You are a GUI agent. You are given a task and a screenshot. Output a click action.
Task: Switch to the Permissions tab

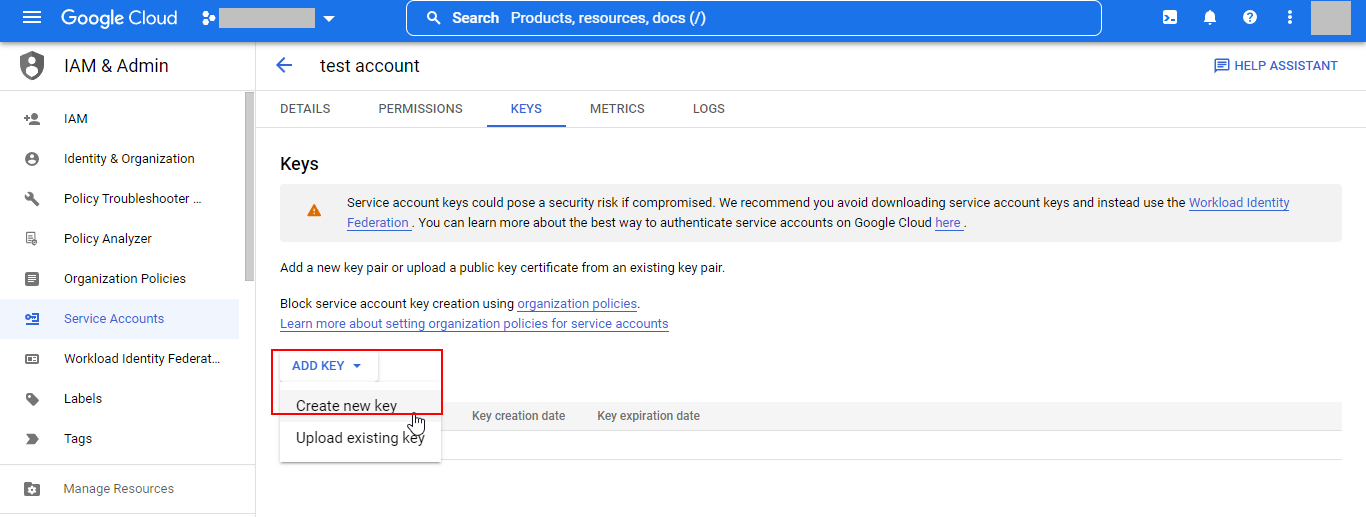point(420,109)
